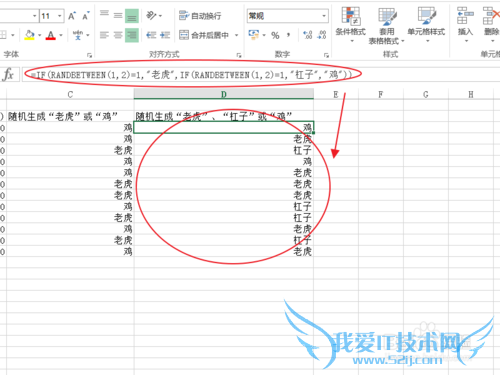
Task: Click the increase font size icon
Action: pos(72,16)
